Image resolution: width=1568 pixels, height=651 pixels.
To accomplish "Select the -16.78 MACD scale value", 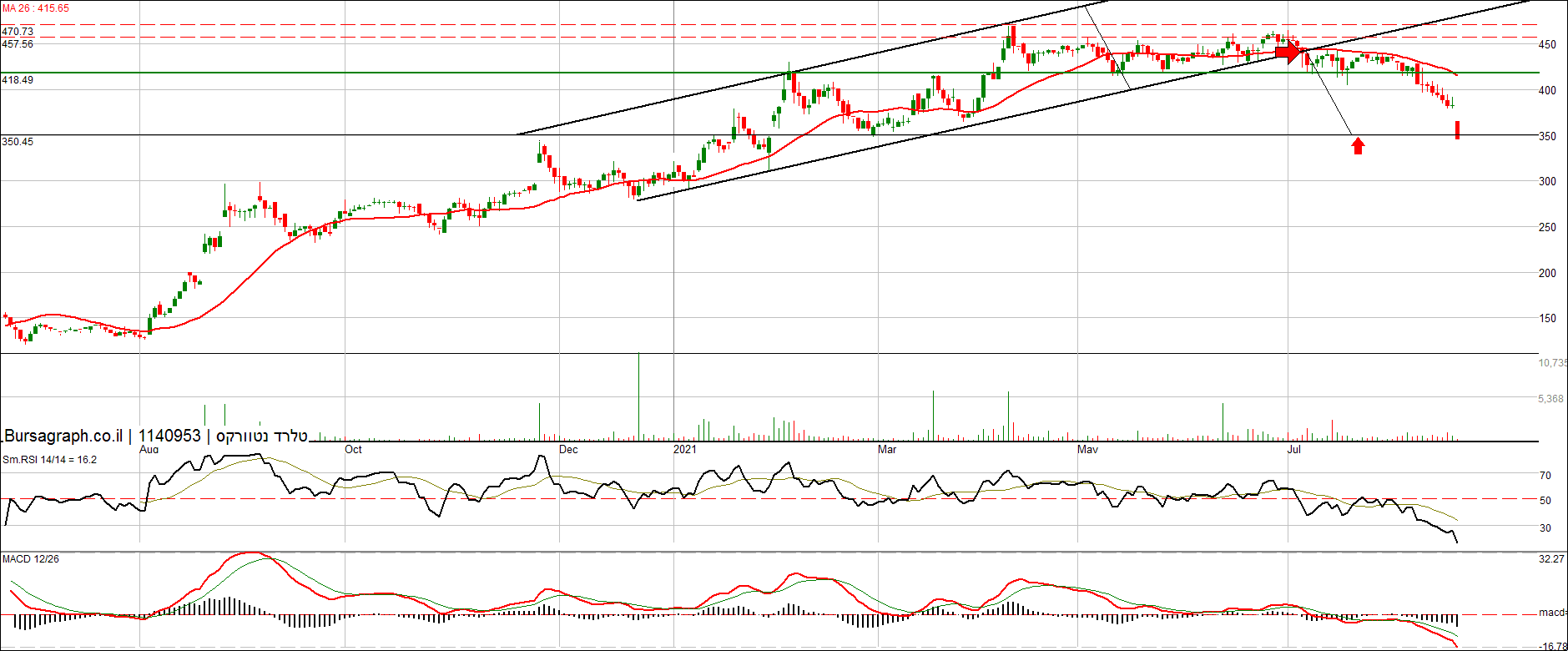I will pyautogui.click(x=1552, y=646).
